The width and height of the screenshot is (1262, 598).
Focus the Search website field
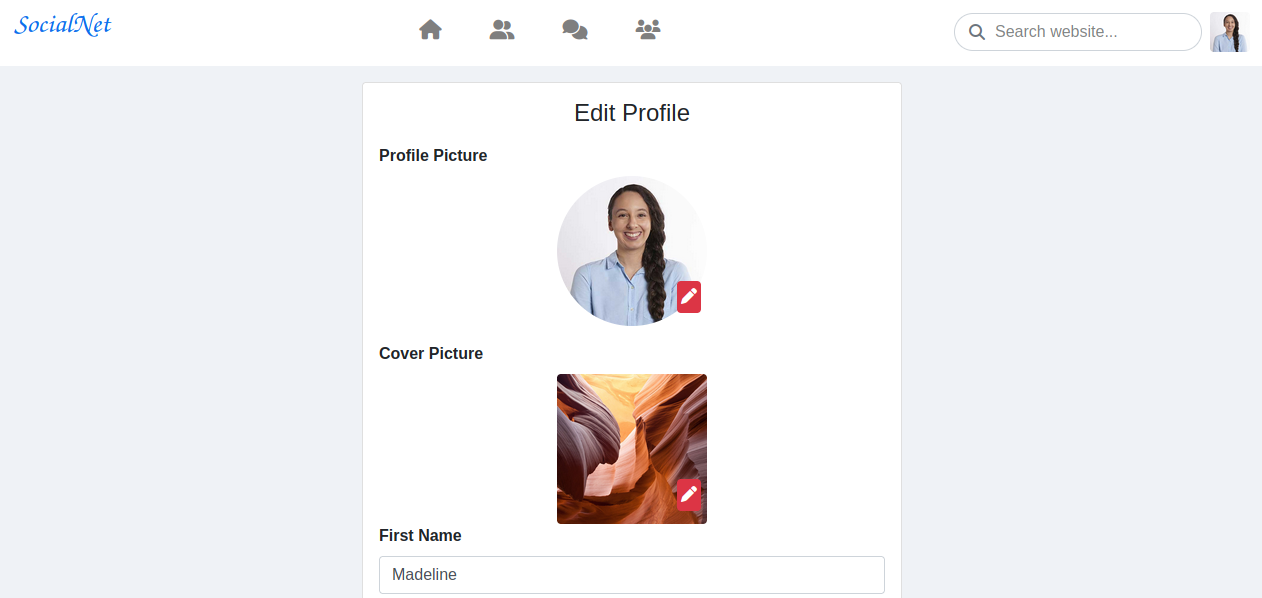pos(1090,32)
